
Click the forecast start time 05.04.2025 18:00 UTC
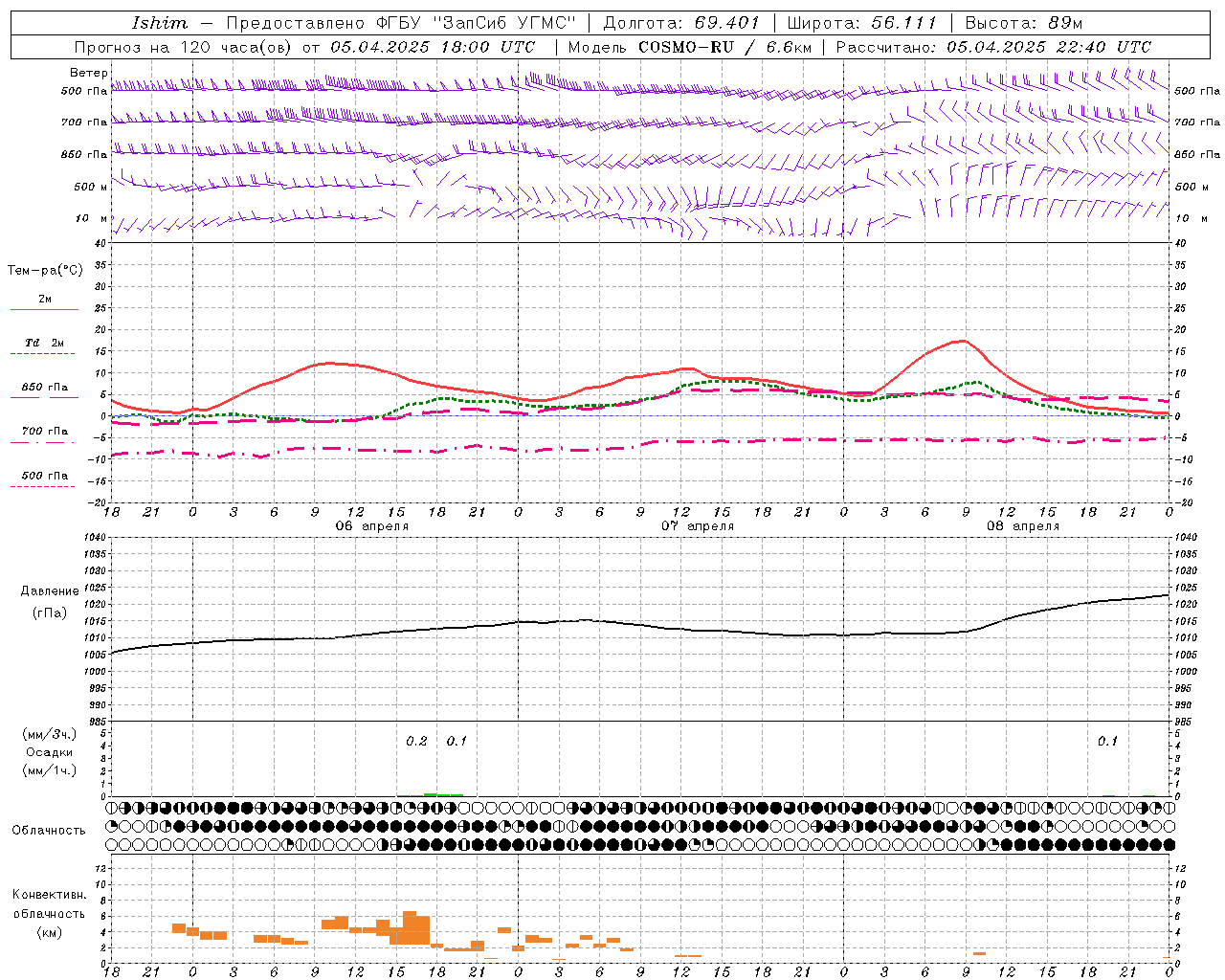[x=433, y=46]
